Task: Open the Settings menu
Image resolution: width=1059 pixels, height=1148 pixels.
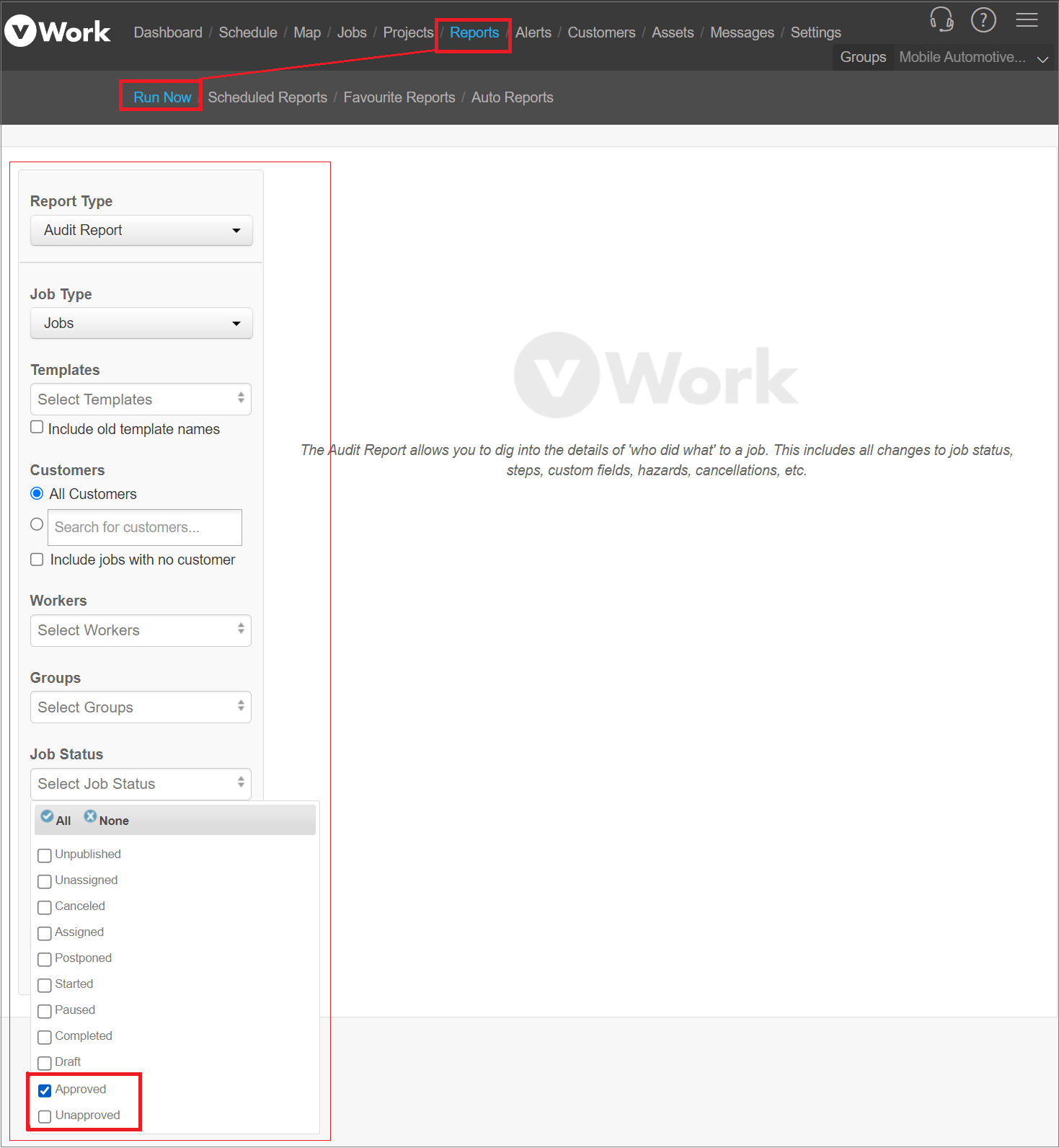Action: coord(815,32)
